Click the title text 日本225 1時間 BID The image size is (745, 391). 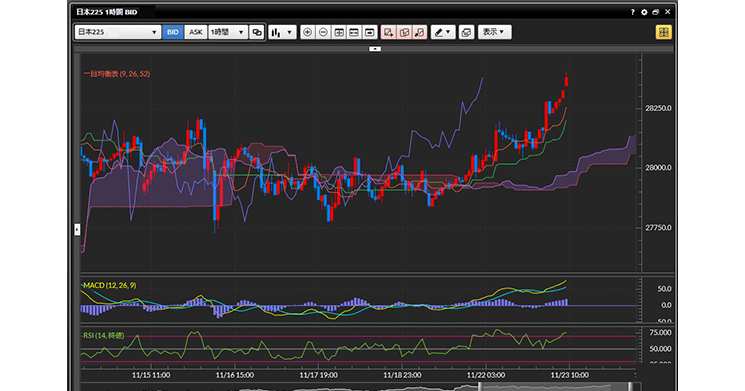[x=107, y=12]
